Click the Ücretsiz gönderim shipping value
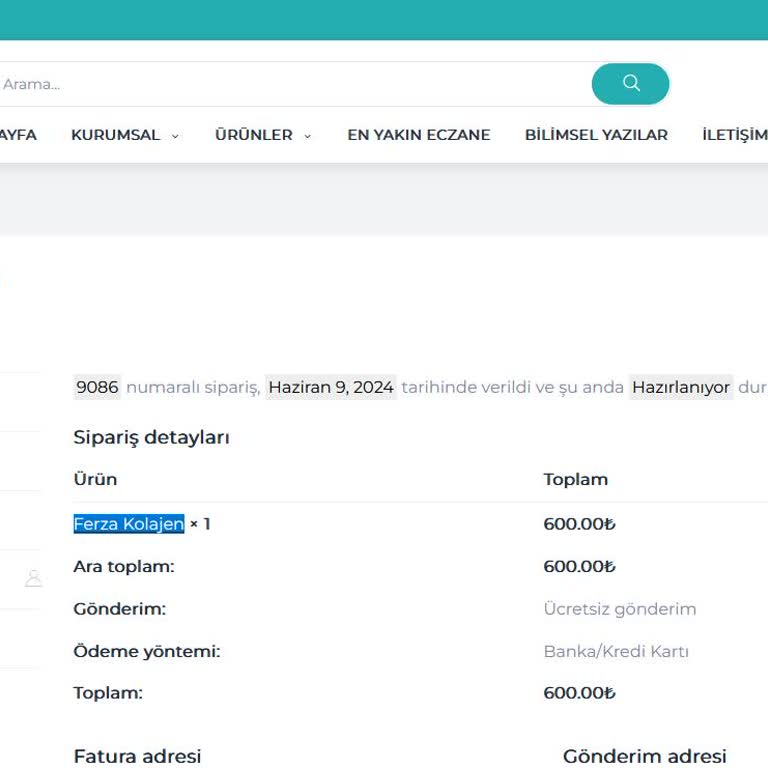 (x=619, y=609)
